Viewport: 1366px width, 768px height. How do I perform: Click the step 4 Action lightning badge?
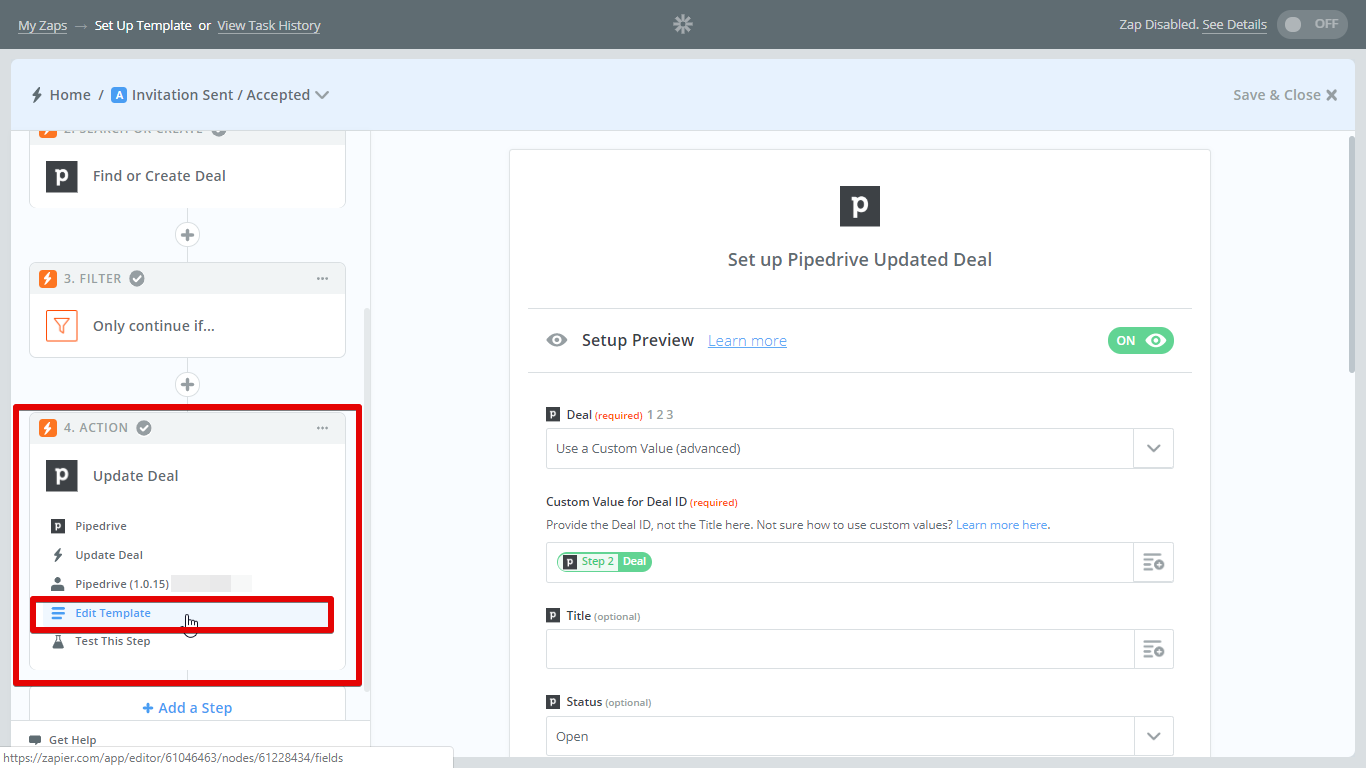click(48, 428)
